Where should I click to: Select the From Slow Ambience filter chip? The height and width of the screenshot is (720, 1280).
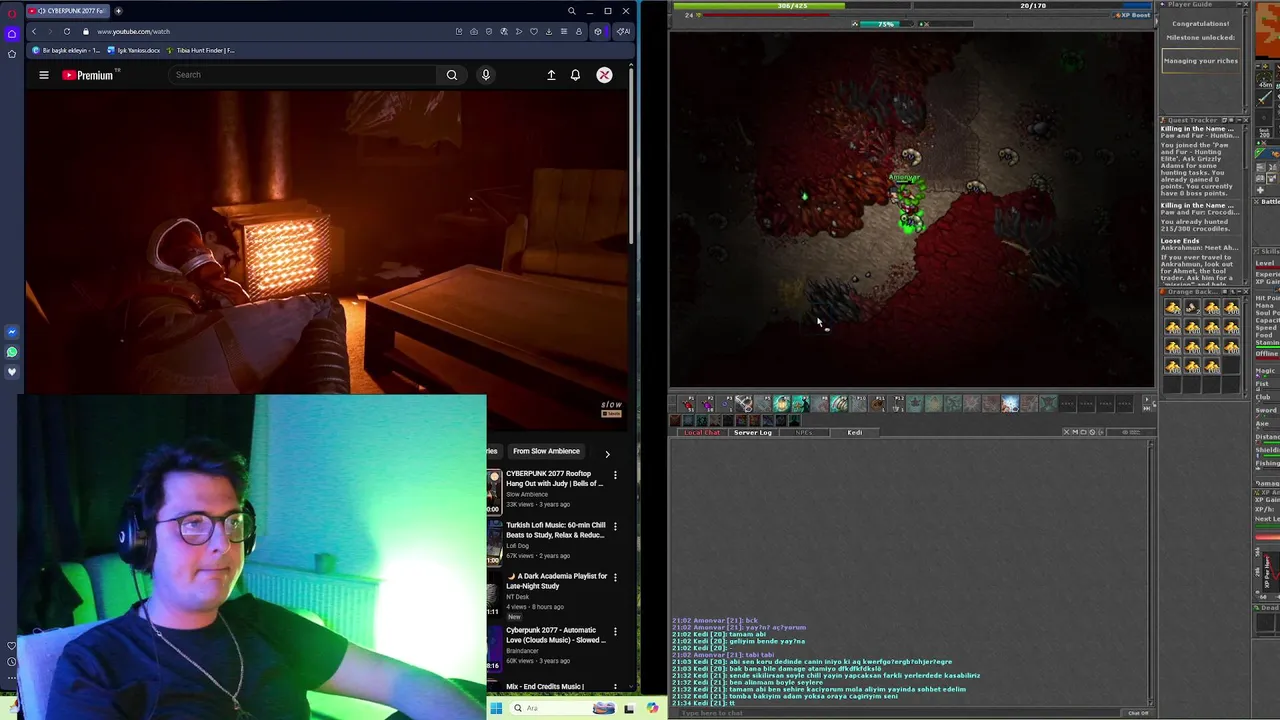click(x=546, y=451)
